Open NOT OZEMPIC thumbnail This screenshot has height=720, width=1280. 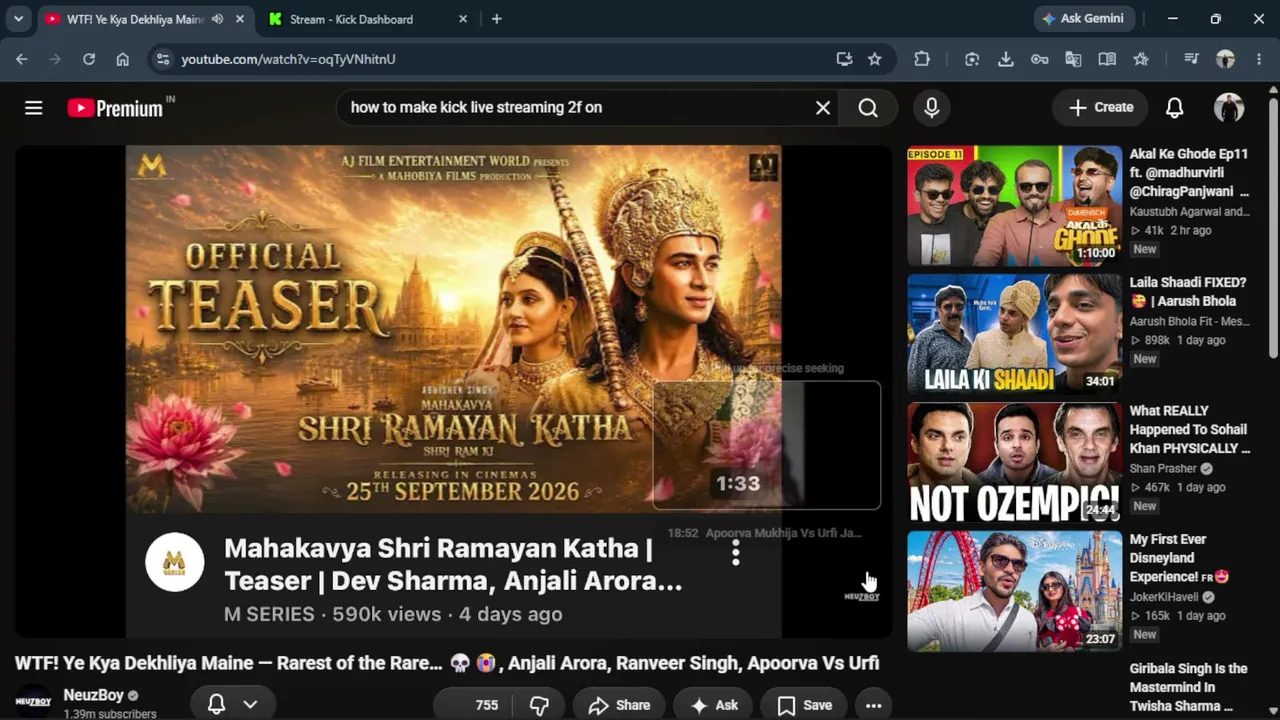(x=1014, y=463)
